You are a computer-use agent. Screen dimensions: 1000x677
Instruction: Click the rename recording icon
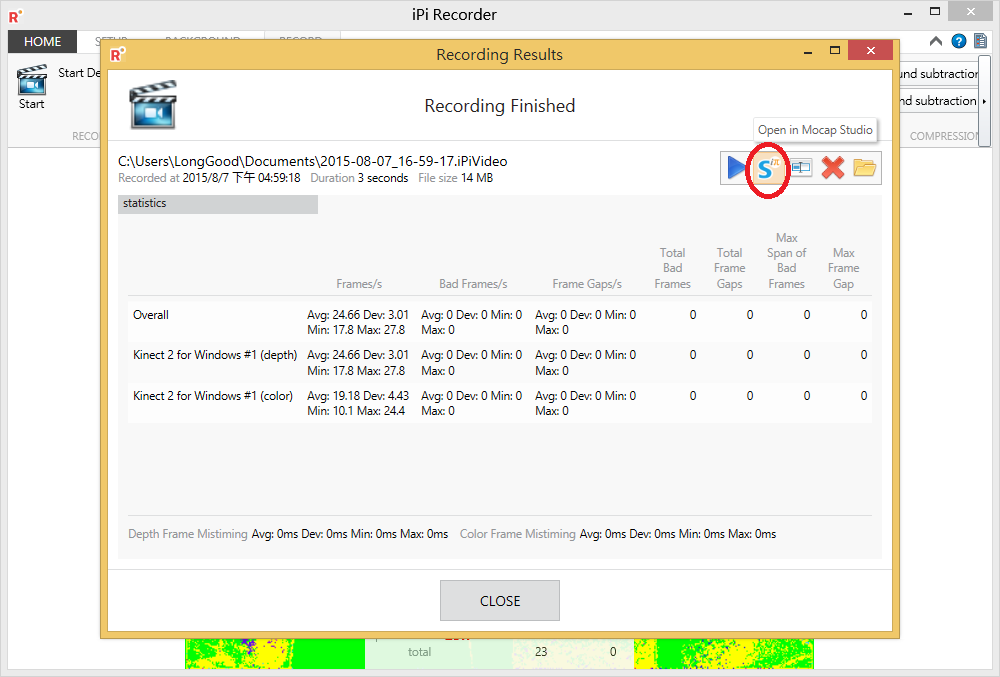[x=800, y=168]
